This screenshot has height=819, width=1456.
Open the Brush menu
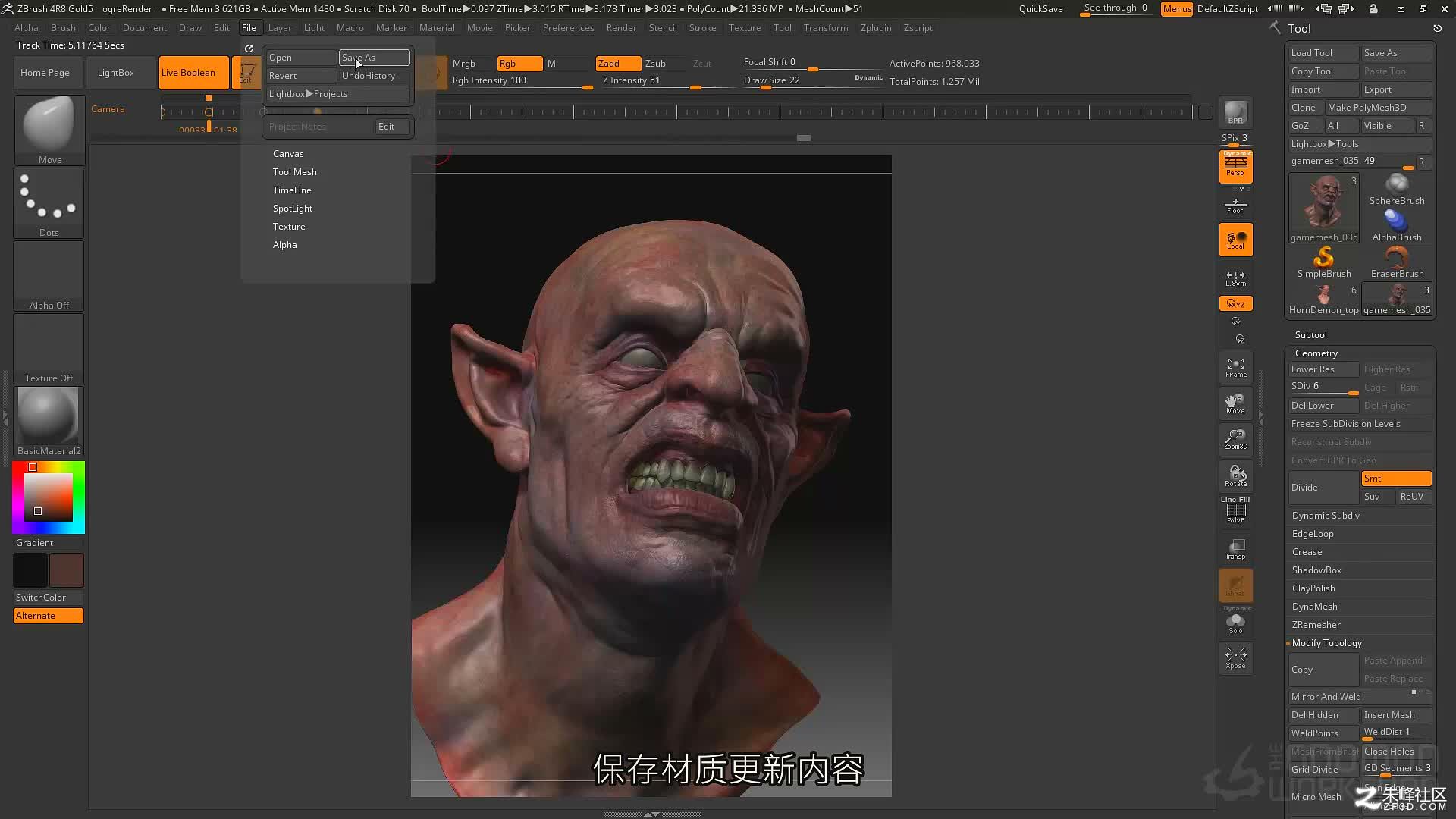pos(63,28)
